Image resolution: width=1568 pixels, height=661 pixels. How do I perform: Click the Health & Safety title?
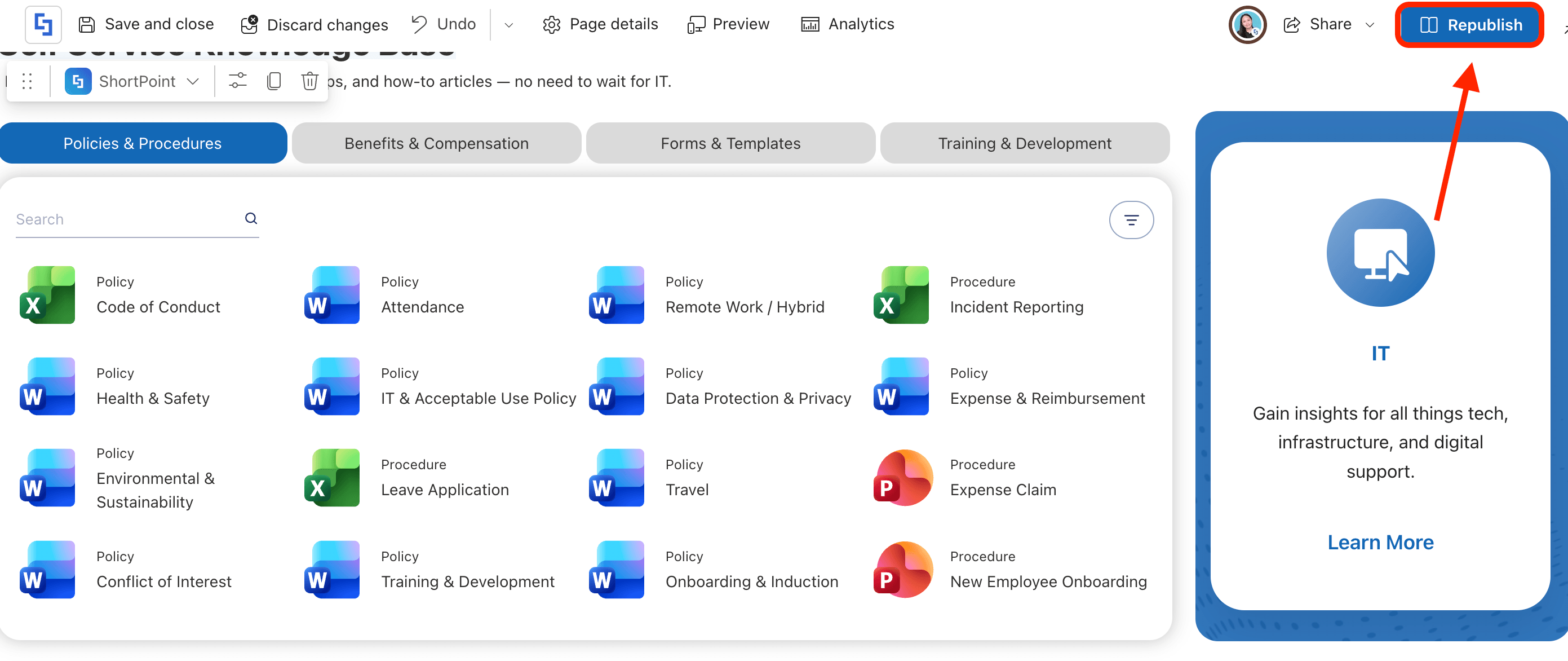(x=153, y=398)
